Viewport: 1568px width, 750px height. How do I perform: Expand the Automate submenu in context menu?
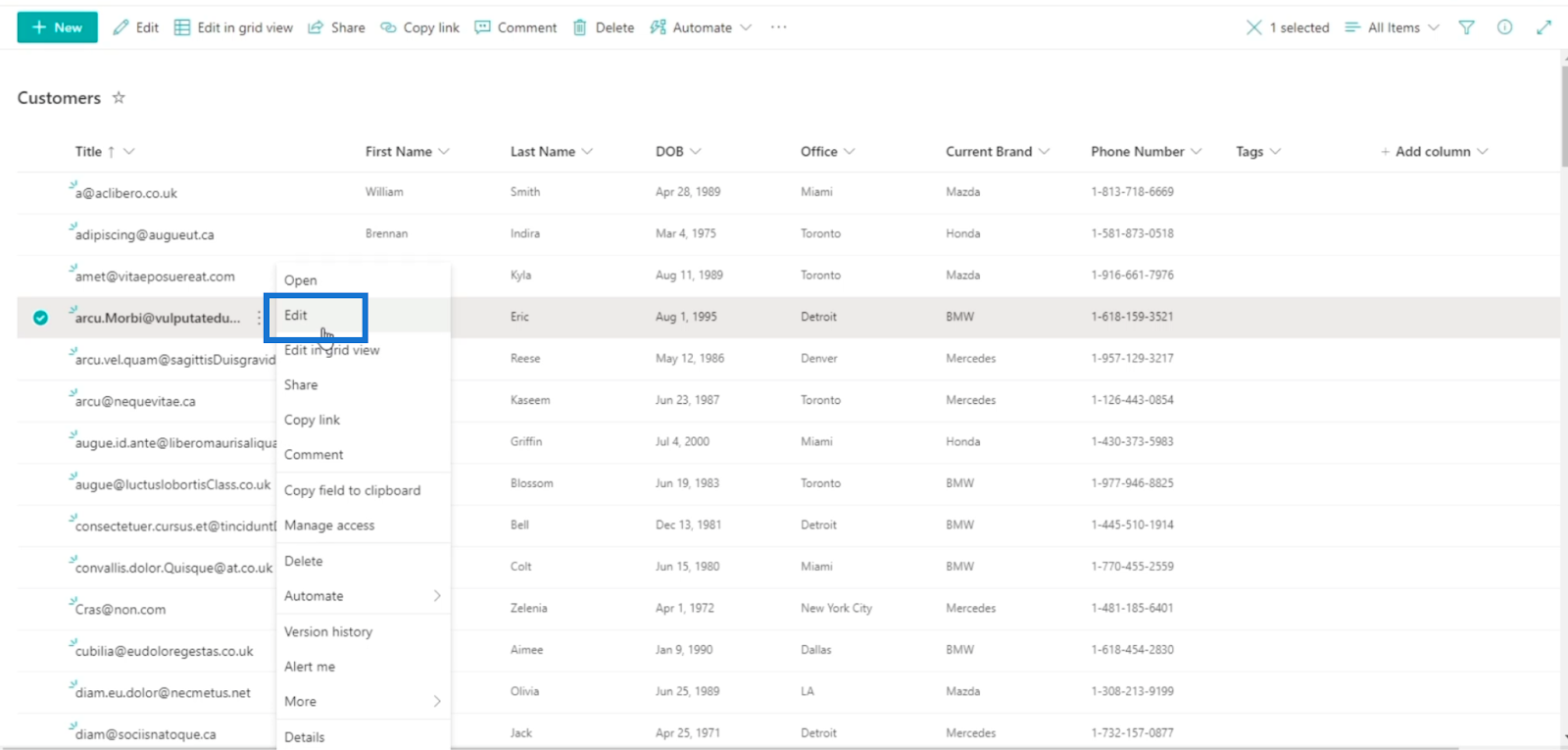[364, 596]
